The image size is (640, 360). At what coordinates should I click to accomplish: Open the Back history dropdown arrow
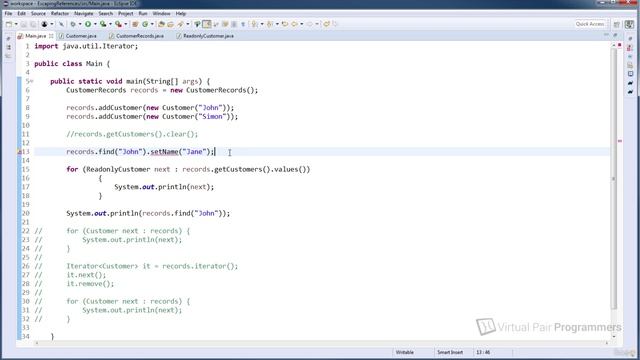pyautogui.click(x=302, y=24)
